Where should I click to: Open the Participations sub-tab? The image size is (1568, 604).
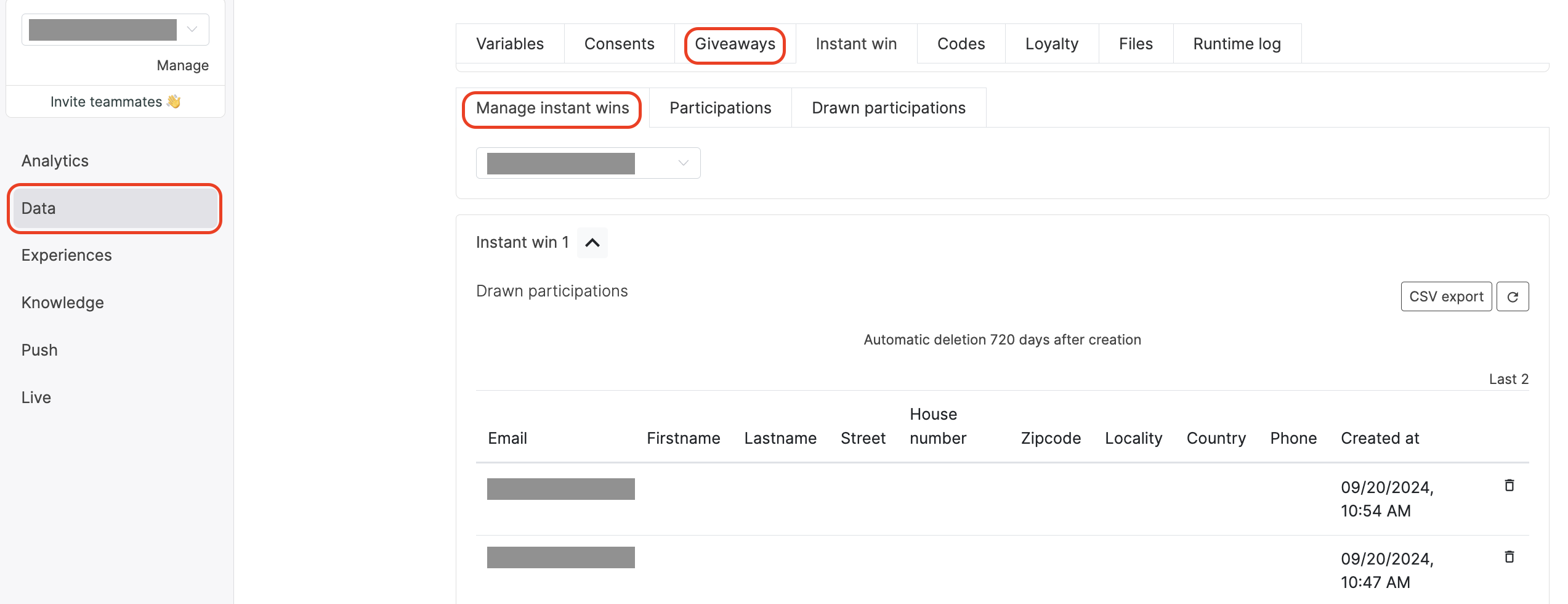pos(720,108)
